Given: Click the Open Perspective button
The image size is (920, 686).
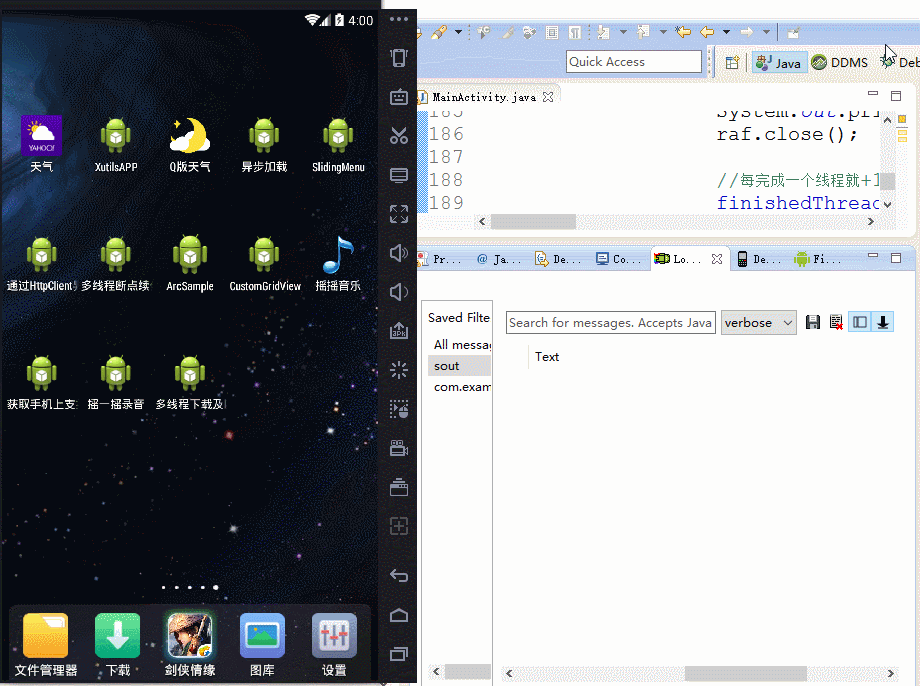Looking at the screenshot, I should (732, 63).
